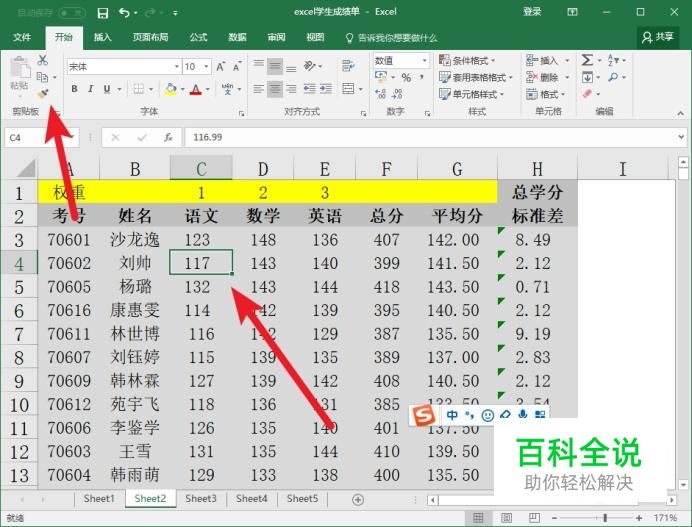692x527 pixels.
Task: Click the Save icon in quick access toolbar
Action: (x=103, y=13)
